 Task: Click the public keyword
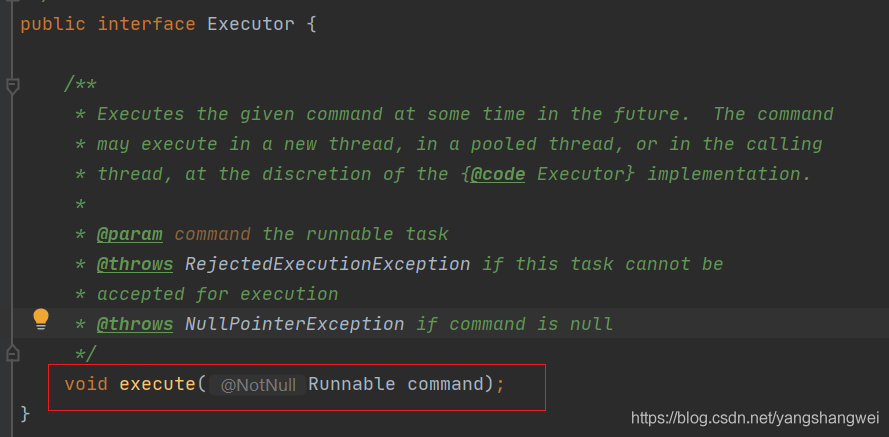pyautogui.click(x=52, y=24)
